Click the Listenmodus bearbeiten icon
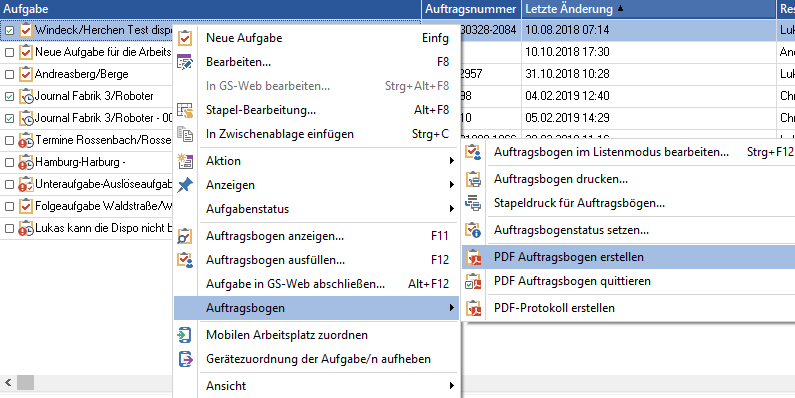The width and height of the screenshot is (795, 398). click(473, 152)
